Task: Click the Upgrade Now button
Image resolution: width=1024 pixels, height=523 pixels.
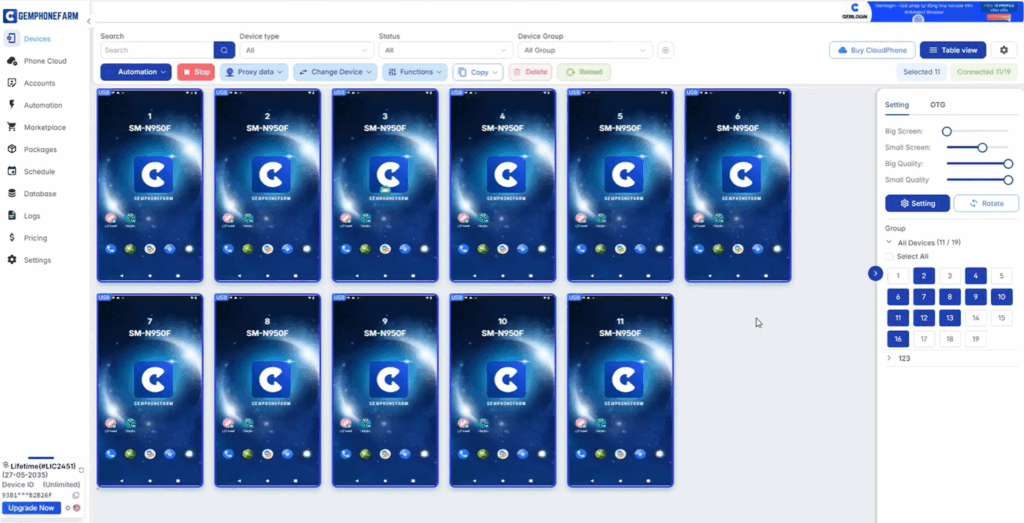Action: point(31,508)
